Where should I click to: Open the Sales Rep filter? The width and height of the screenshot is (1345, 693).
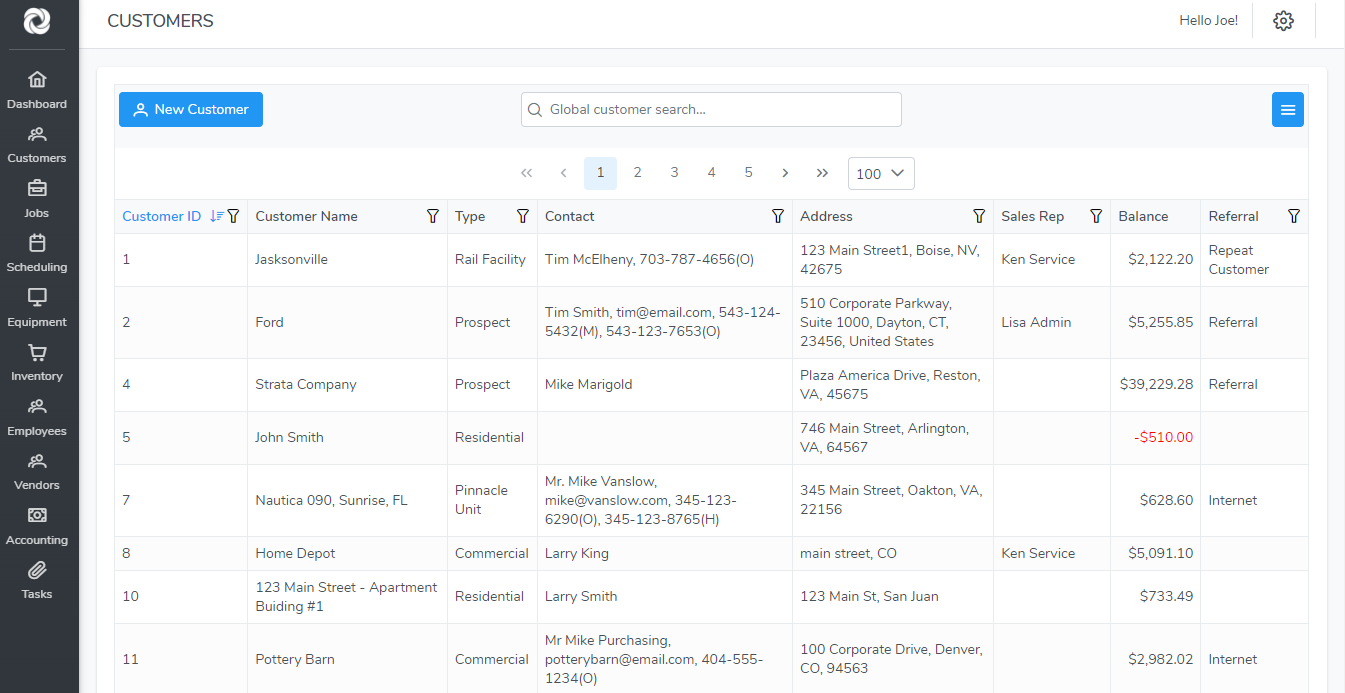[1096, 216]
